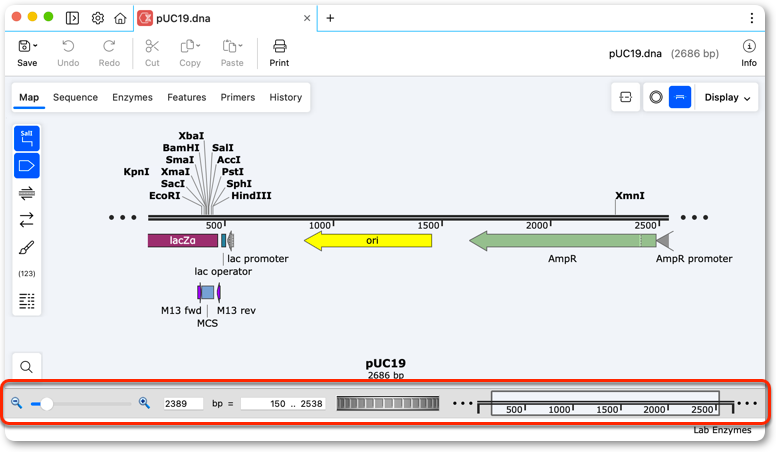Click the M13 fwd primer label
The width and height of the screenshot is (776, 452).
181,310
